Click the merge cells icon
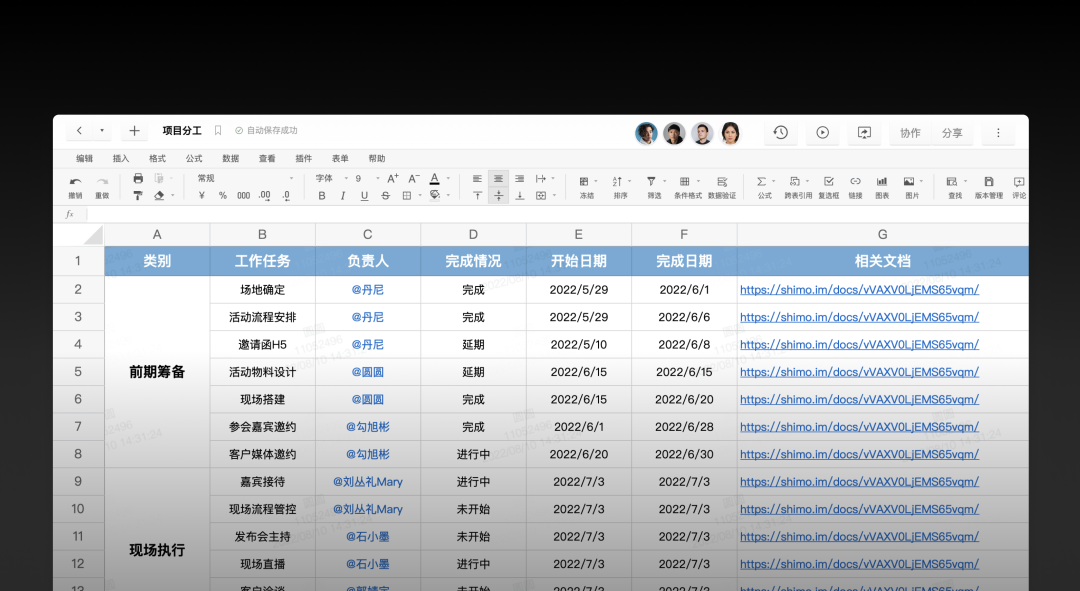Image resolution: width=1080 pixels, height=591 pixels. [x=541, y=196]
